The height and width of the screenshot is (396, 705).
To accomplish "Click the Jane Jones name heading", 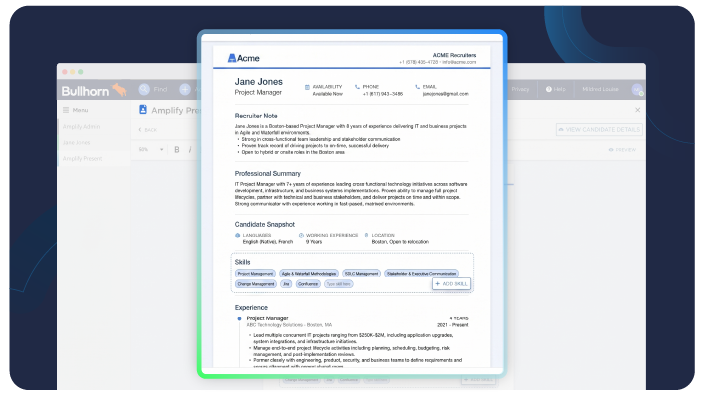I will pos(259,82).
